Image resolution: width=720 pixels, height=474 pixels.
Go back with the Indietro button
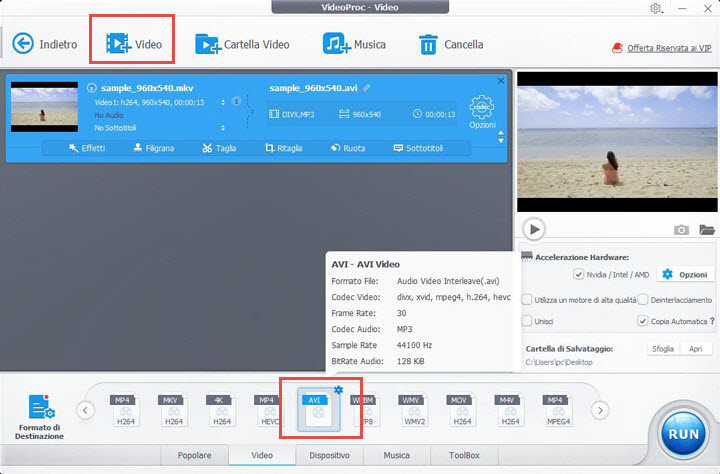tap(45, 44)
